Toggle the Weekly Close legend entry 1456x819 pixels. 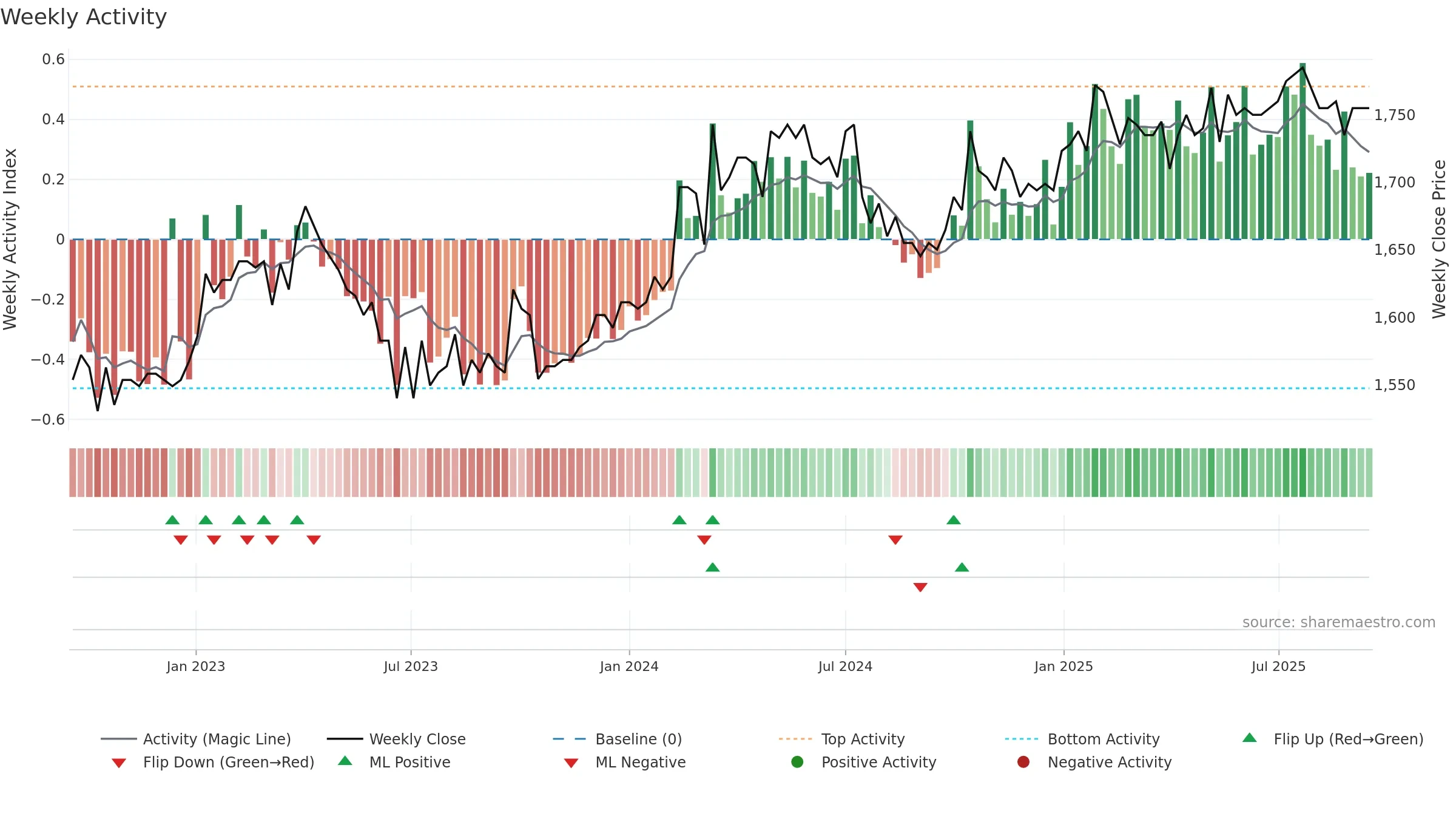click(396, 739)
